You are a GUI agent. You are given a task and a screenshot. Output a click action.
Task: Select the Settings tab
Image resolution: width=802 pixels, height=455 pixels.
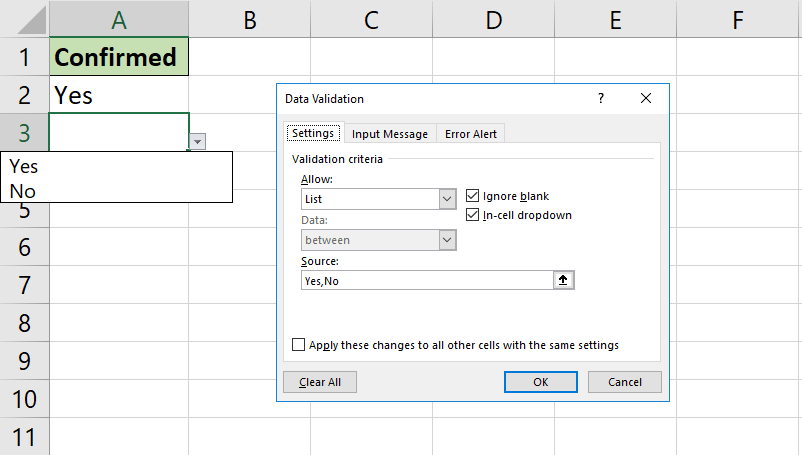tap(313, 133)
